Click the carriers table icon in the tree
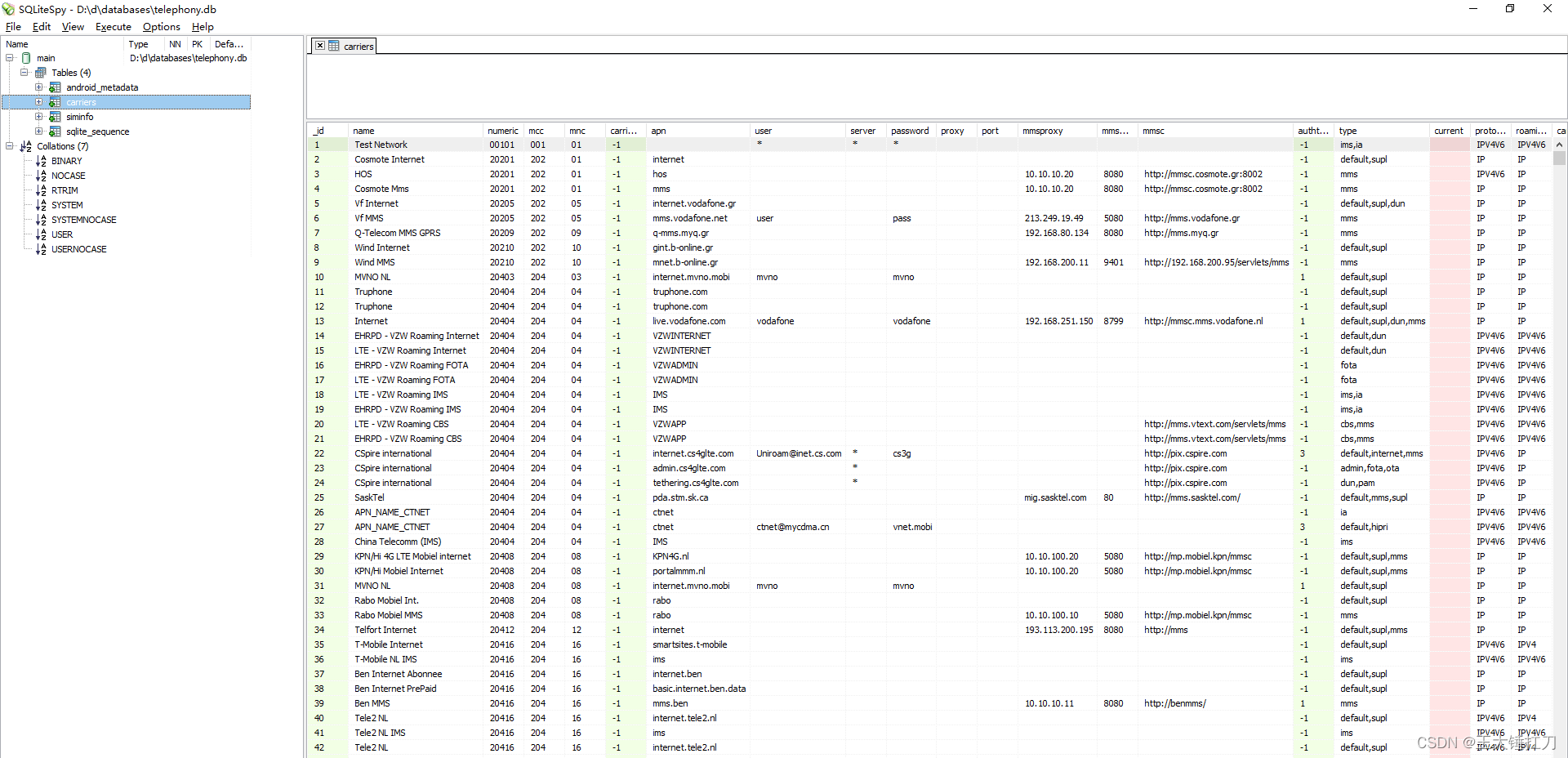Viewport: 1568px width, 758px height. 56,102
